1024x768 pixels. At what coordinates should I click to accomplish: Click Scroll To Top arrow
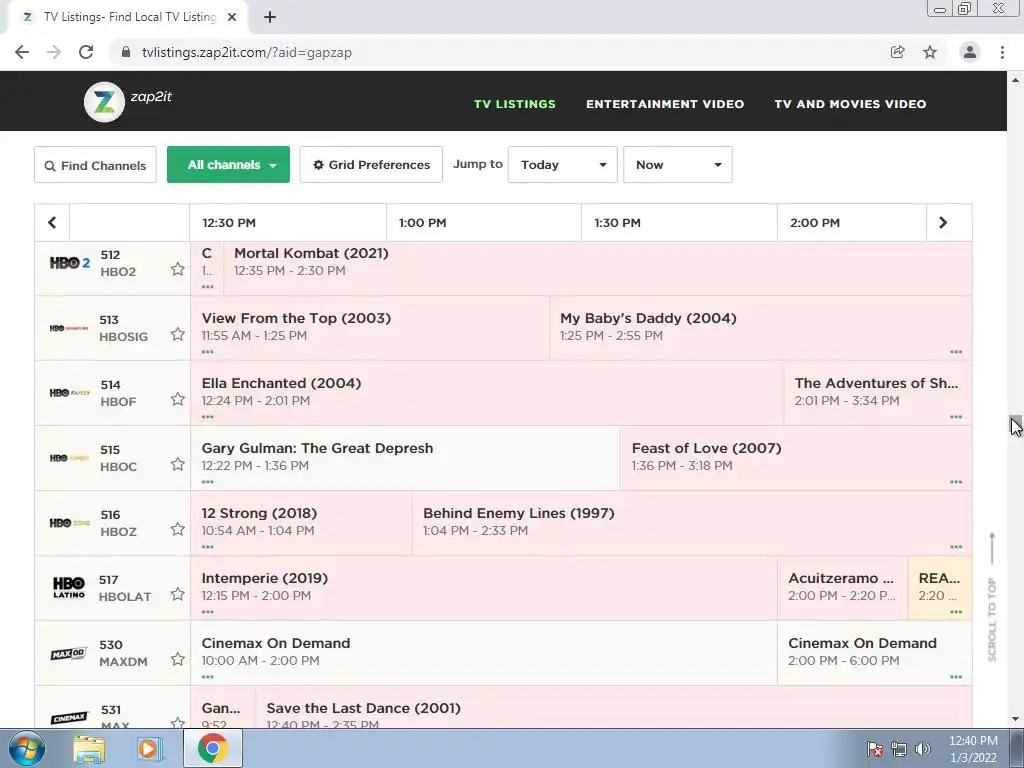click(x=992, y=596)
